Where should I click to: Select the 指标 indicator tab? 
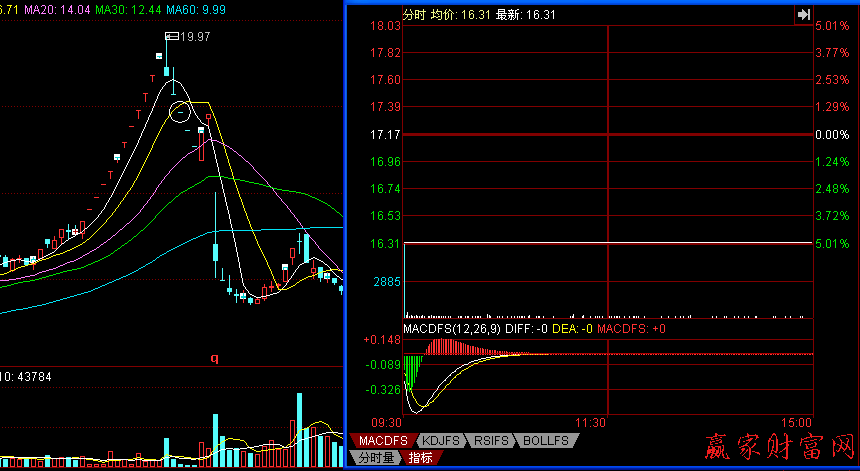[x=419, y=457]
